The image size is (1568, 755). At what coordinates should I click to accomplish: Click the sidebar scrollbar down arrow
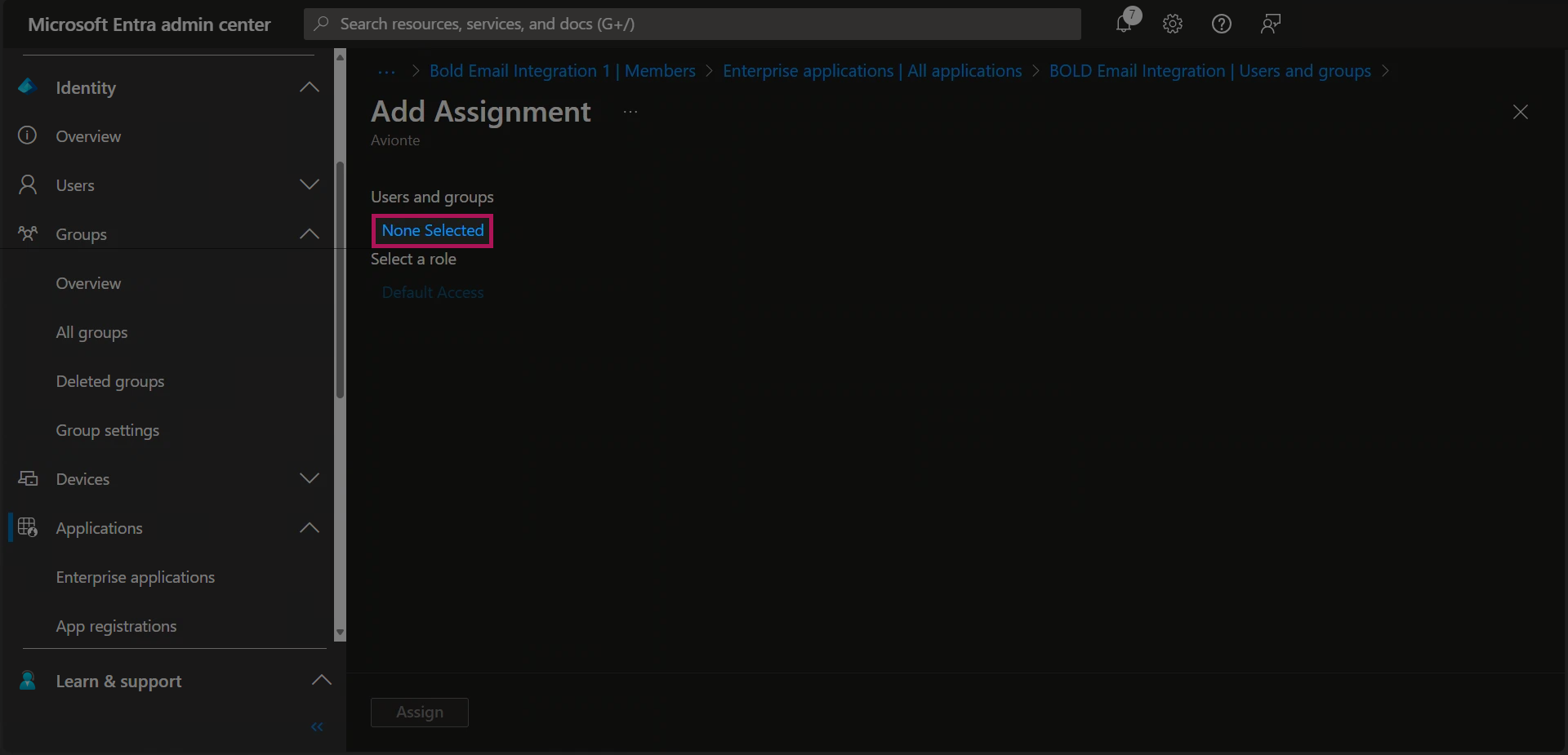pos(340,633)
